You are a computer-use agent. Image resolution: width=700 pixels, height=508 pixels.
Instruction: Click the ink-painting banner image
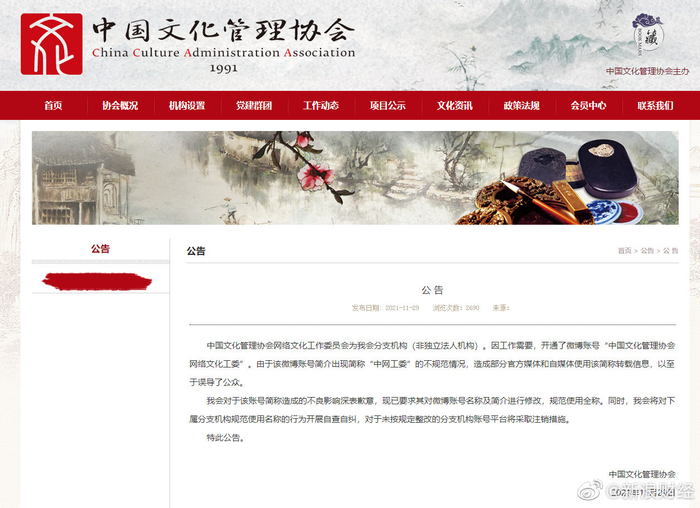(x=355, y=178)
